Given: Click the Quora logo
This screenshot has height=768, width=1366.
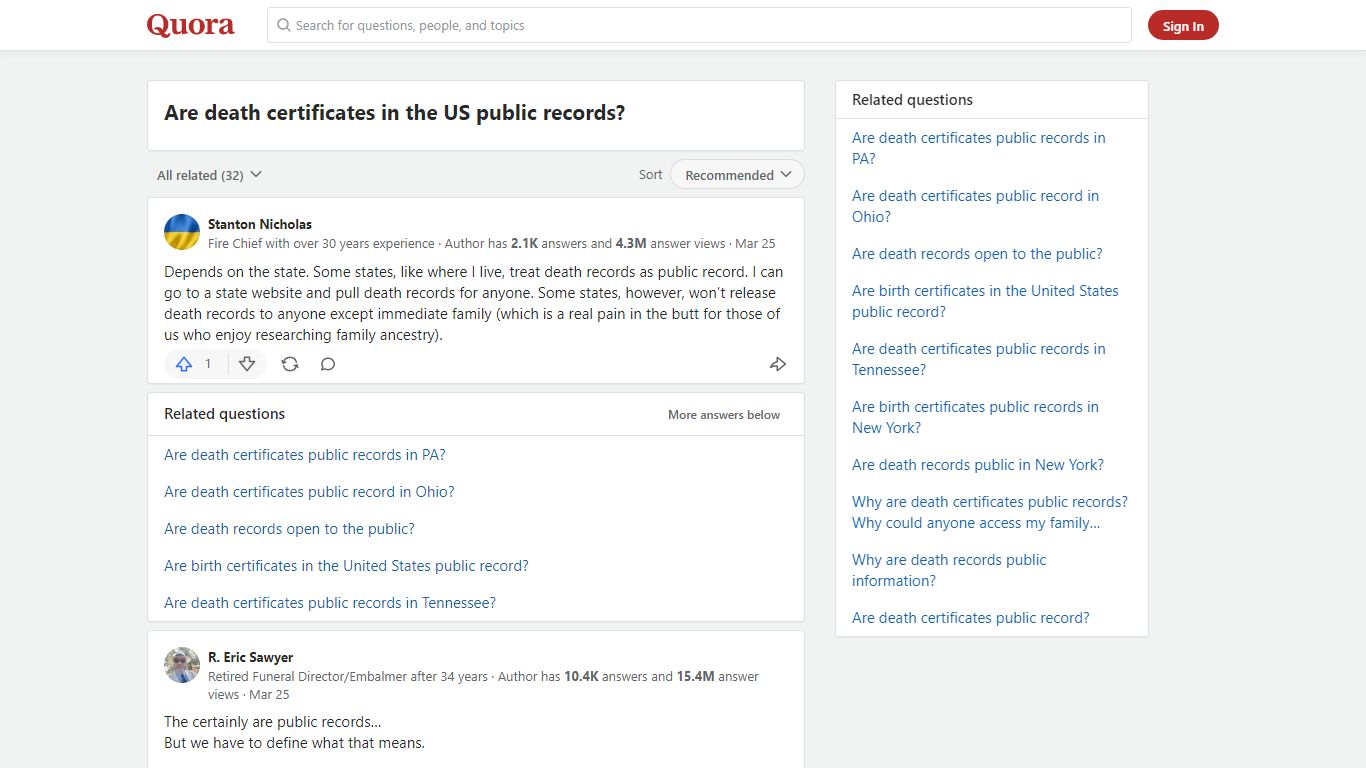Looking at the screenshot, I should coord(191,25).
